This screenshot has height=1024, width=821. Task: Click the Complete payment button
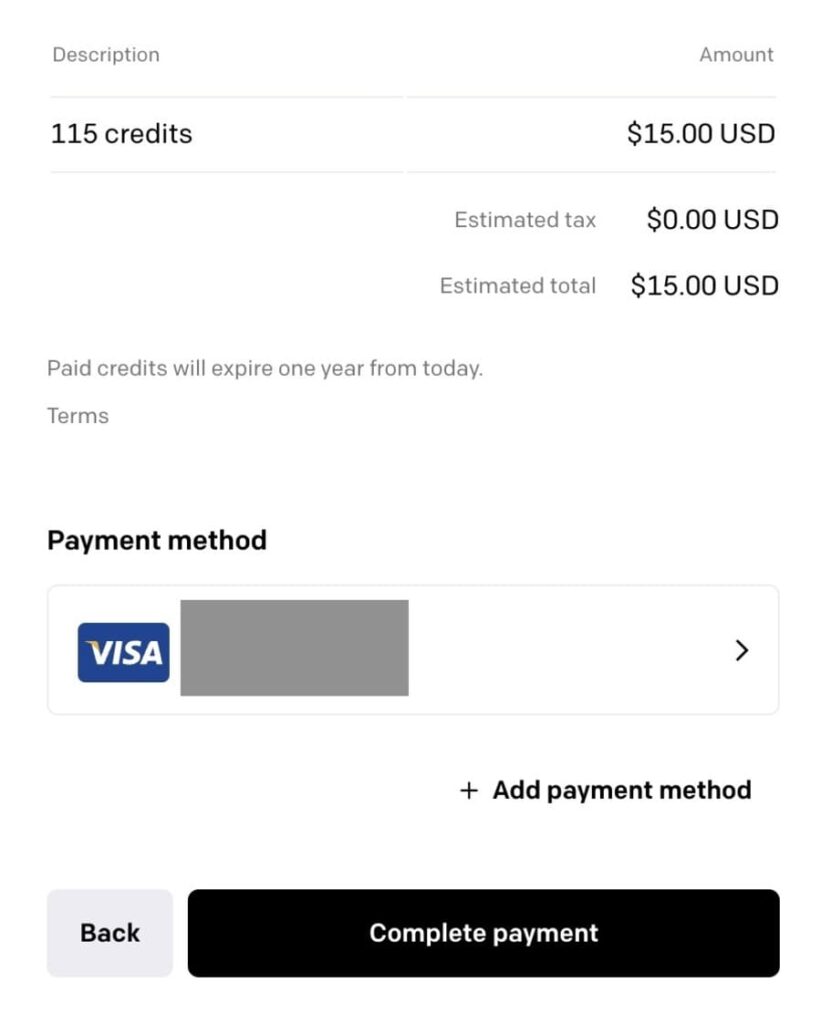tap(483, 933)
